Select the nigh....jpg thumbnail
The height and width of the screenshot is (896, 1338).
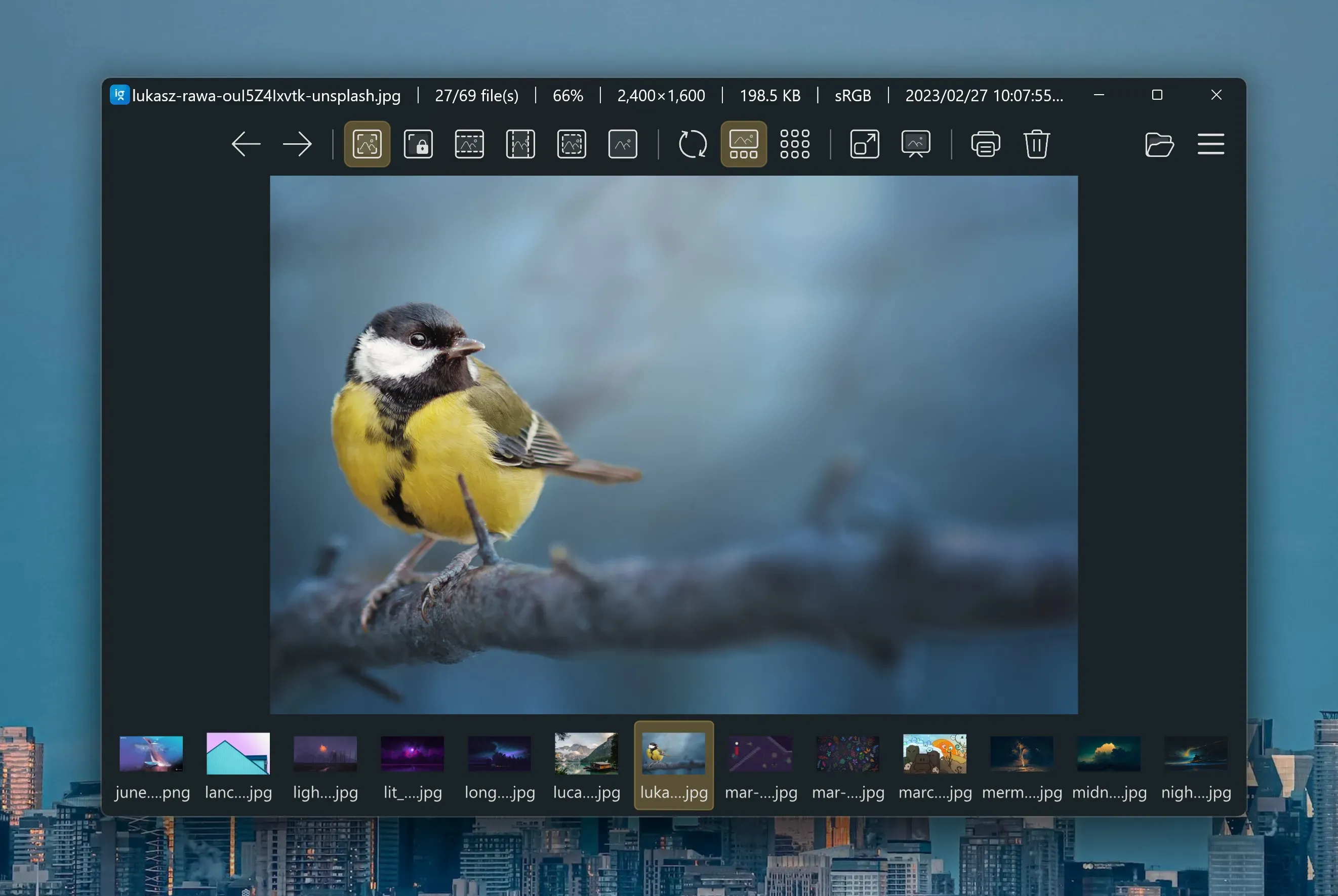tap(1196, 766)
